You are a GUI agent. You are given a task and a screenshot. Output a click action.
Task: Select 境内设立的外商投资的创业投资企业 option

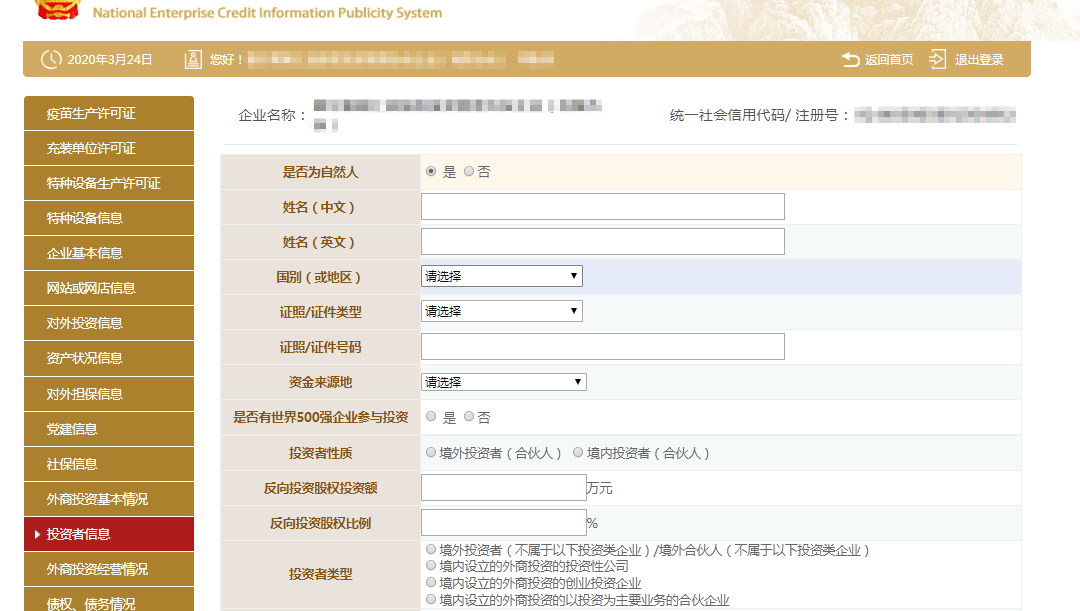[x=431, y=583]
